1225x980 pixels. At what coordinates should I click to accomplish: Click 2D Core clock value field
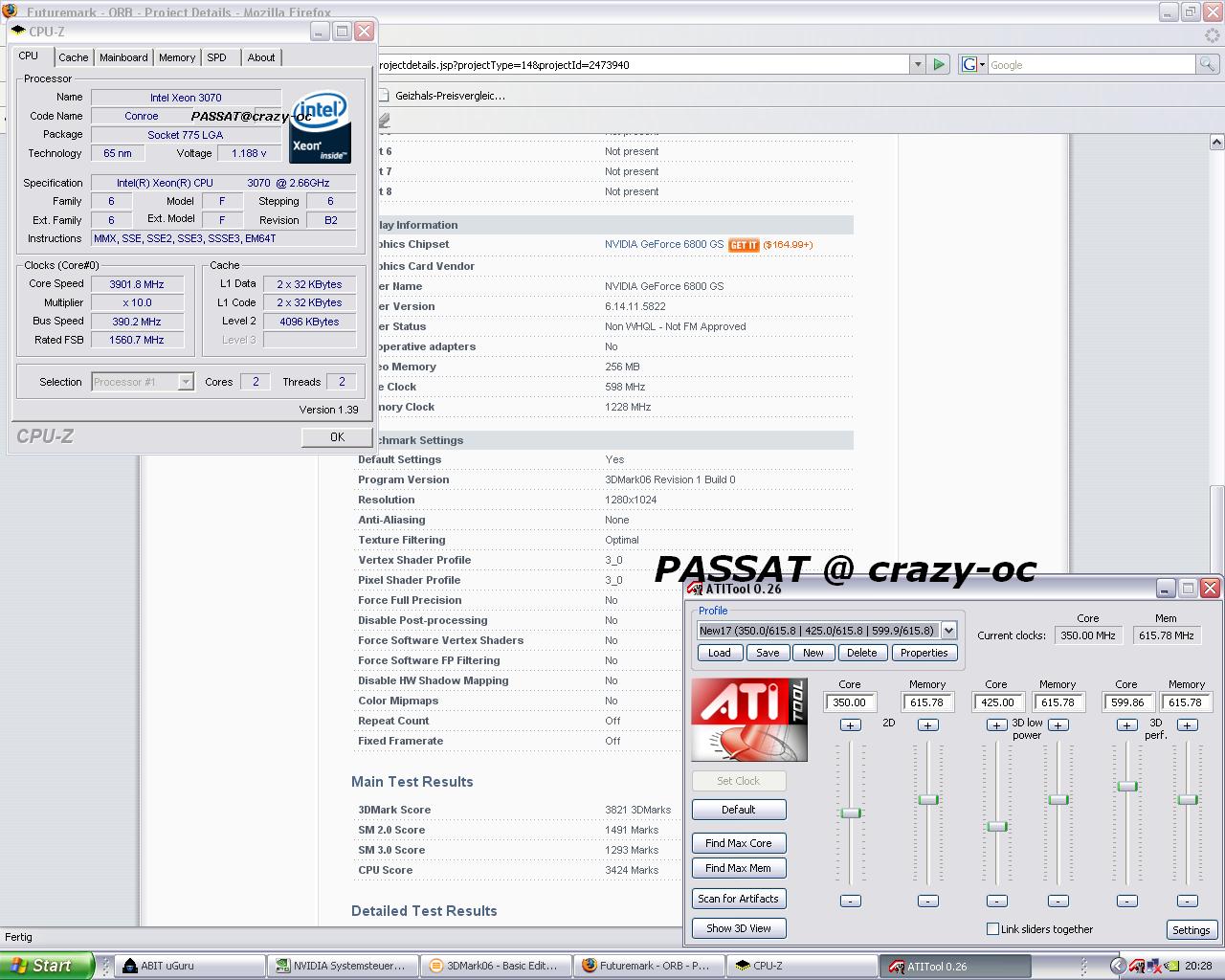[850, 702]
